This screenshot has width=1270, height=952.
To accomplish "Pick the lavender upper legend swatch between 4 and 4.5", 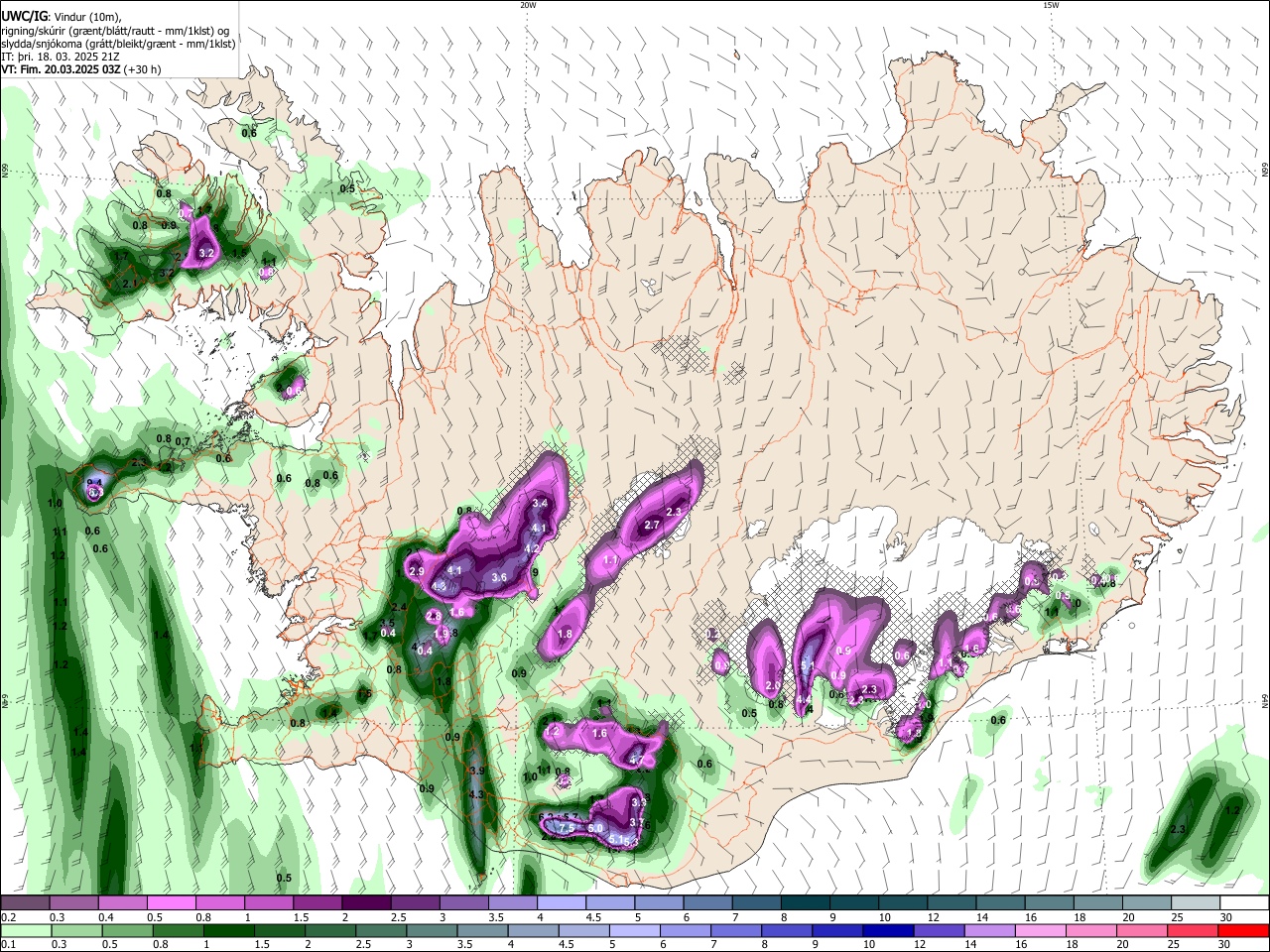I will click(562, 903).
